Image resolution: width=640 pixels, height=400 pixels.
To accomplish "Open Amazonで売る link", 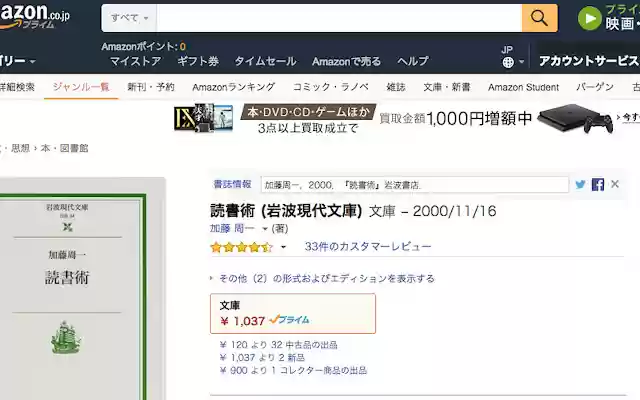I will [x=346, y=61].
